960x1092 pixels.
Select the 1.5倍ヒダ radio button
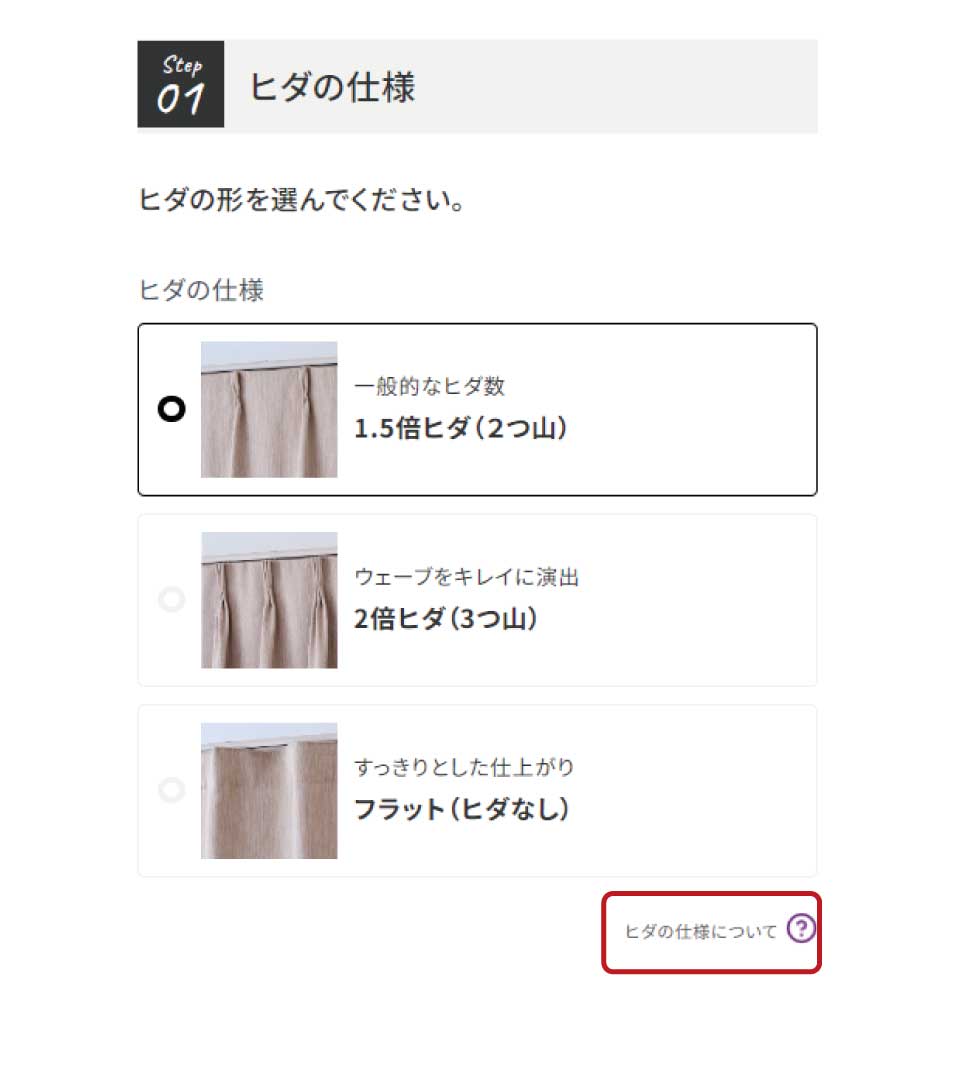point(172,409)
